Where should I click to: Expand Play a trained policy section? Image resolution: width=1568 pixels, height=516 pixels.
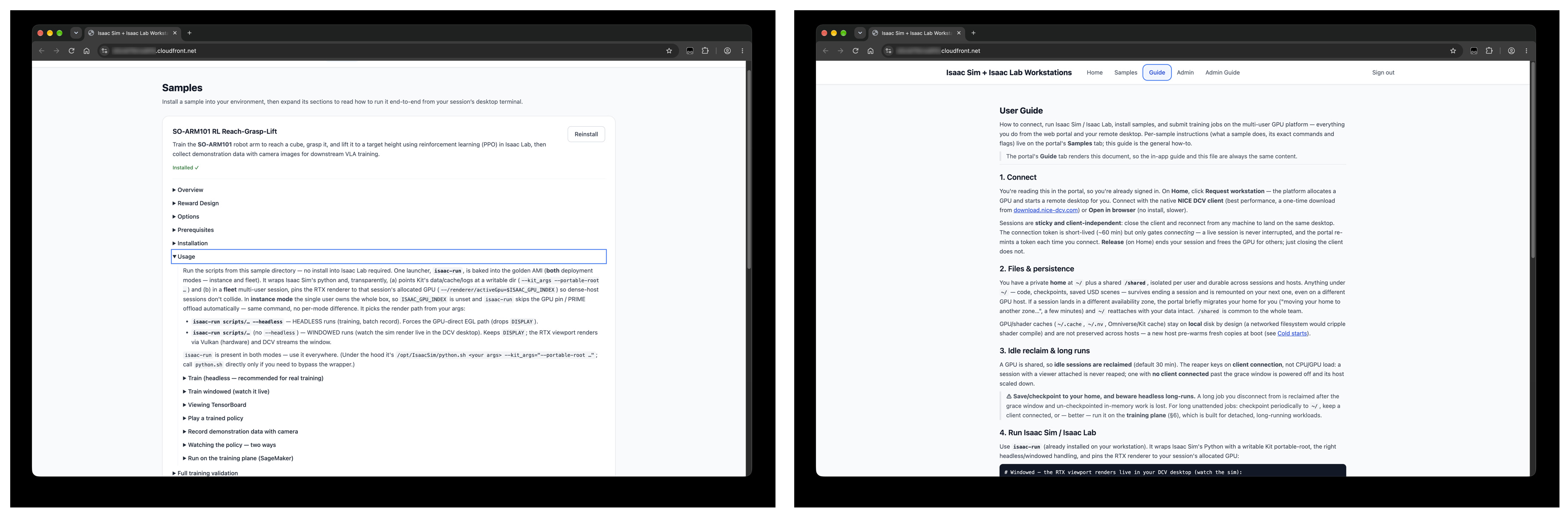pos(213,418)
